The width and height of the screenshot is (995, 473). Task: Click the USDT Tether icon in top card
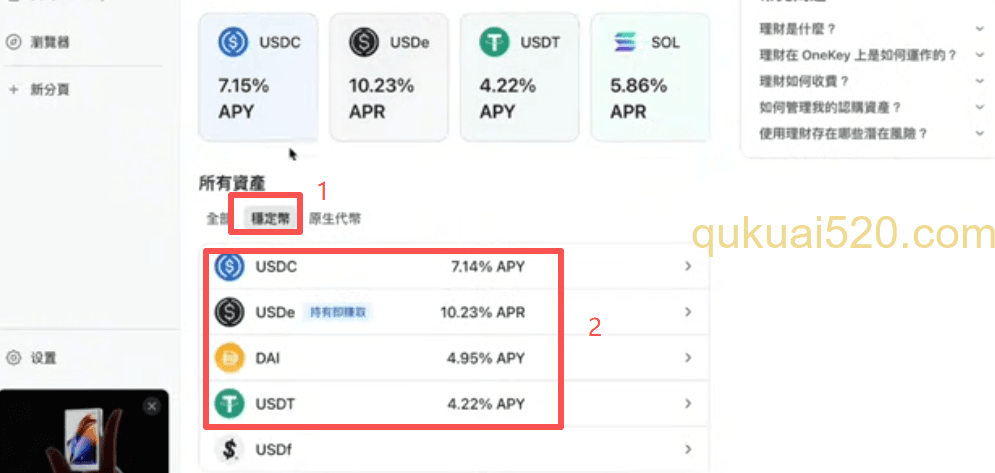494,43
